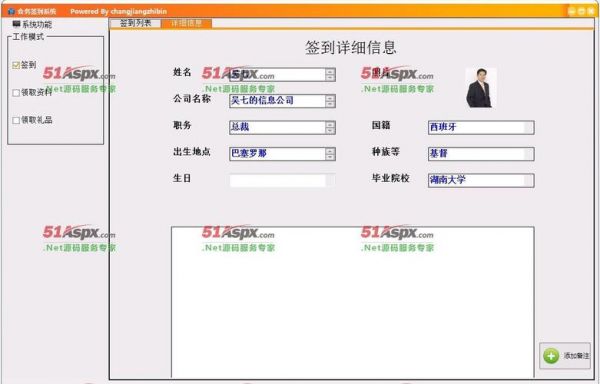Click inside the large remarks text area
The width and height of the screenshot is (600, 384).
(x=352, y=302)
